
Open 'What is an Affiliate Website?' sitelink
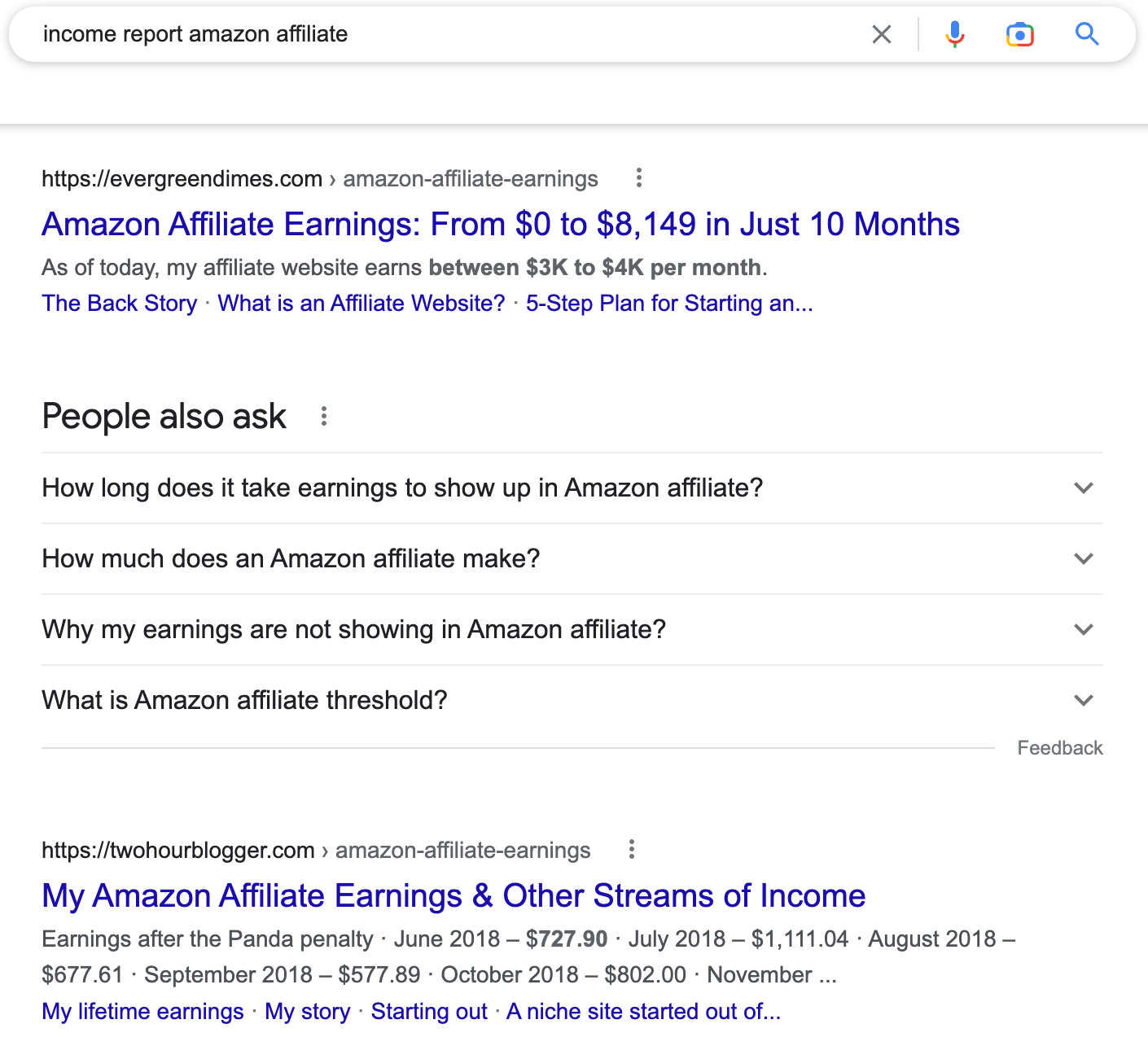click(x=360, y=303)
